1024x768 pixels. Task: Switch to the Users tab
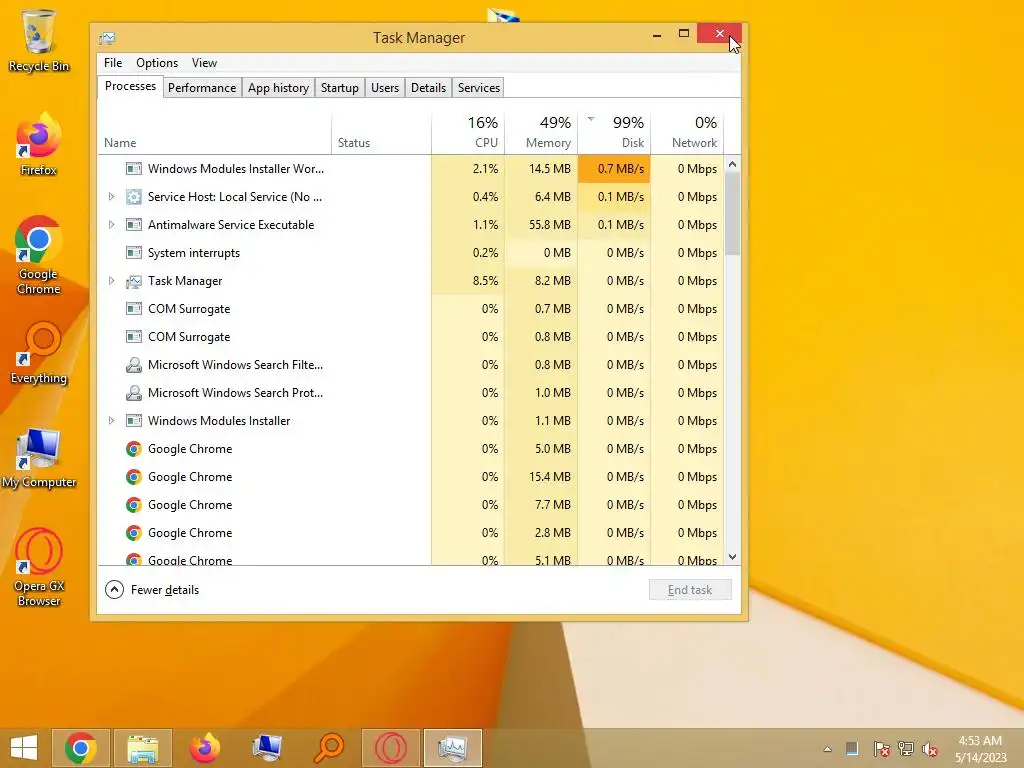coord(385,88)
